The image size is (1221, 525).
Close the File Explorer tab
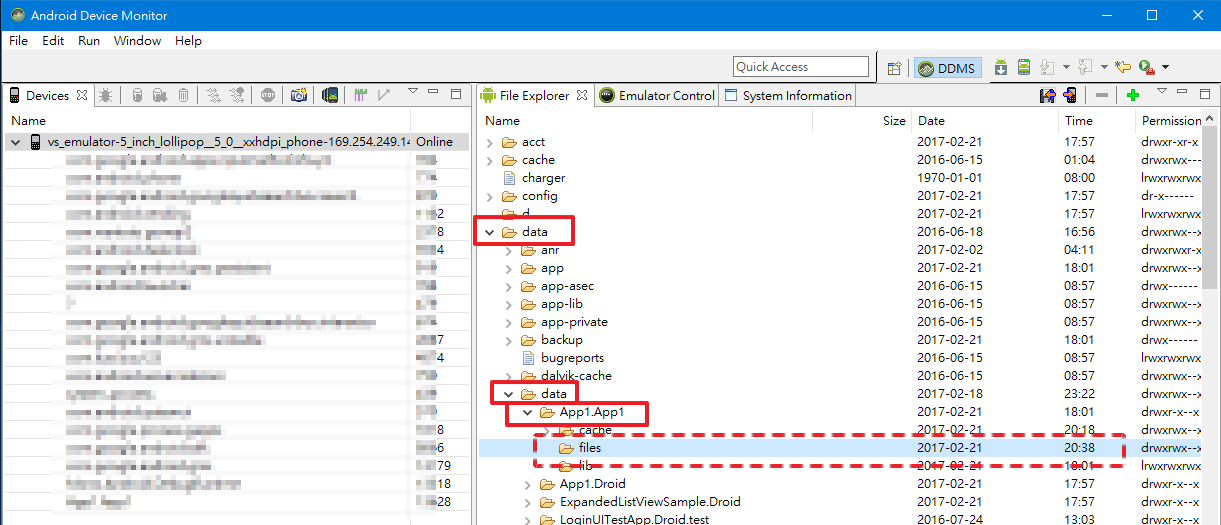pyautogui.click(x=582, y=96)
